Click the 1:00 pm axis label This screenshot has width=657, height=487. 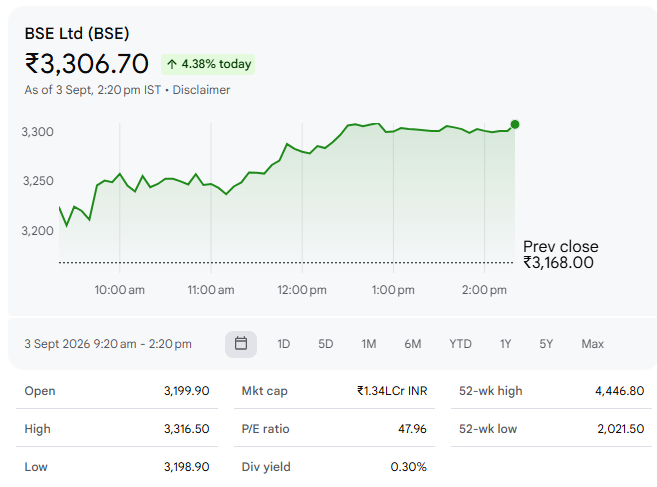(x=393, y=290)
